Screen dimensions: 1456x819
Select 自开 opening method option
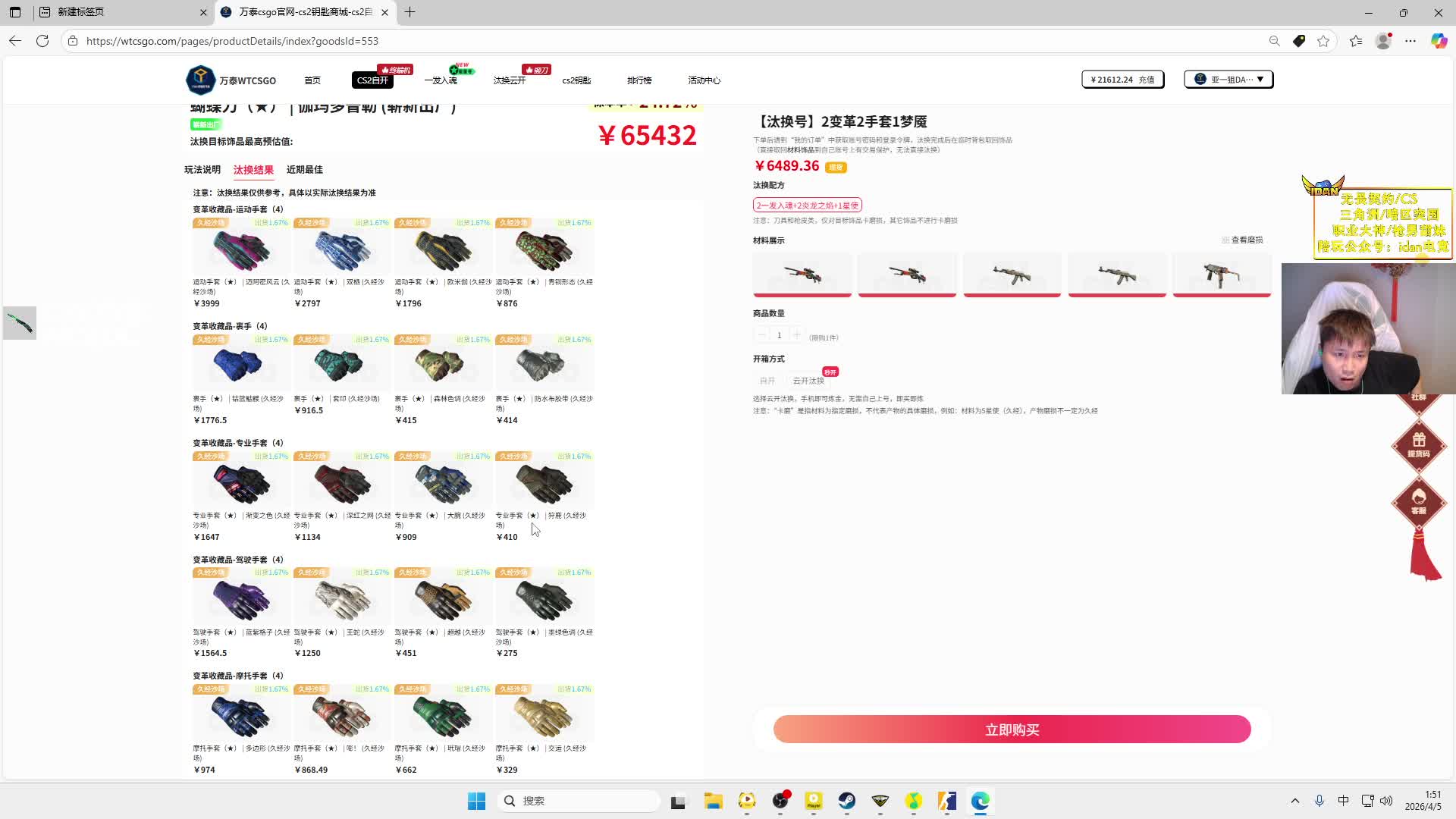tap(767, 381)
